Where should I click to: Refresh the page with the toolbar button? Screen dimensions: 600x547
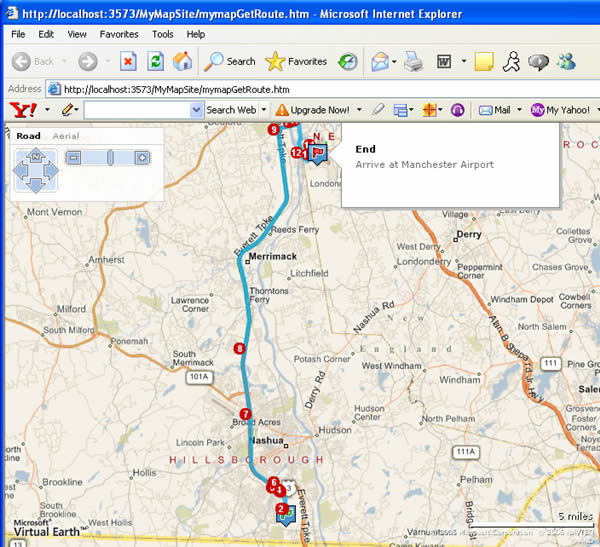click(x=155, y=61)
